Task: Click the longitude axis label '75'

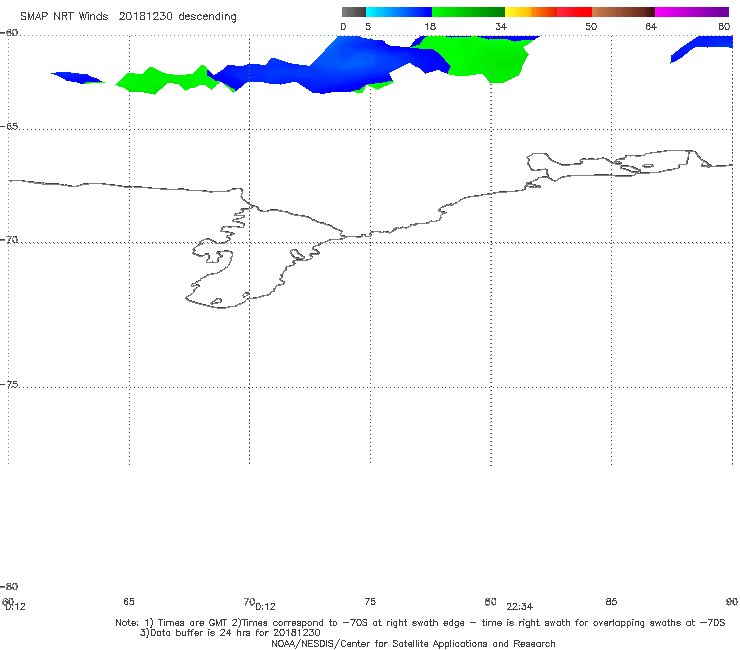Action: 370,601
